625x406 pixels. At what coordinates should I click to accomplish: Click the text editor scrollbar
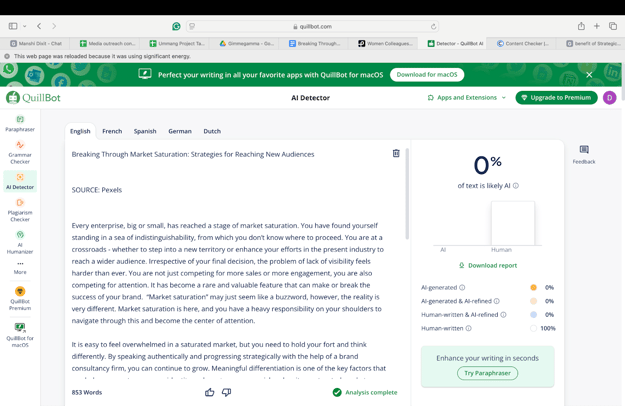[x=407, y=194]
